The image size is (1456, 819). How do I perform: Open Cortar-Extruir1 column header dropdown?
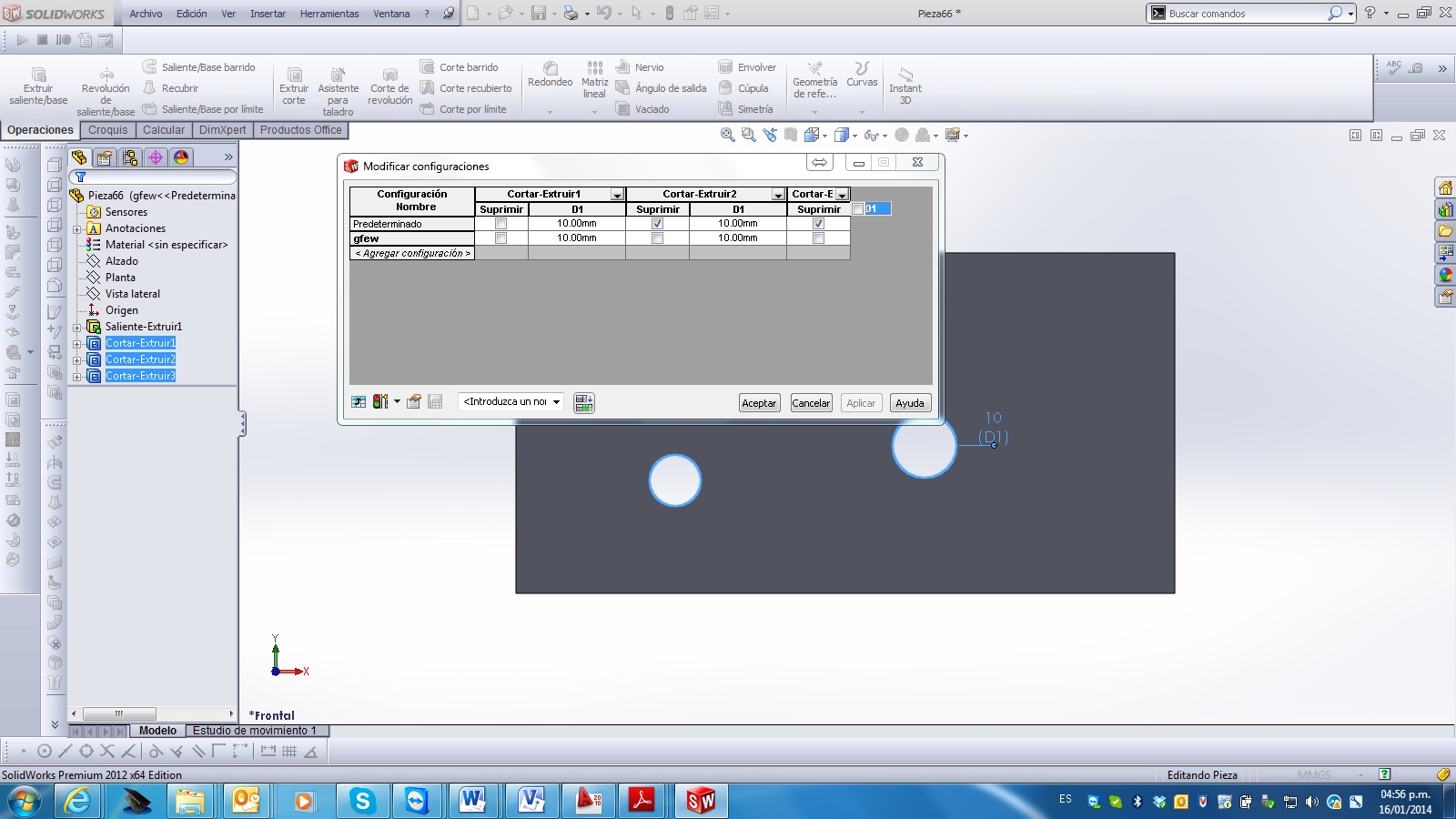[x=617, y=195]
